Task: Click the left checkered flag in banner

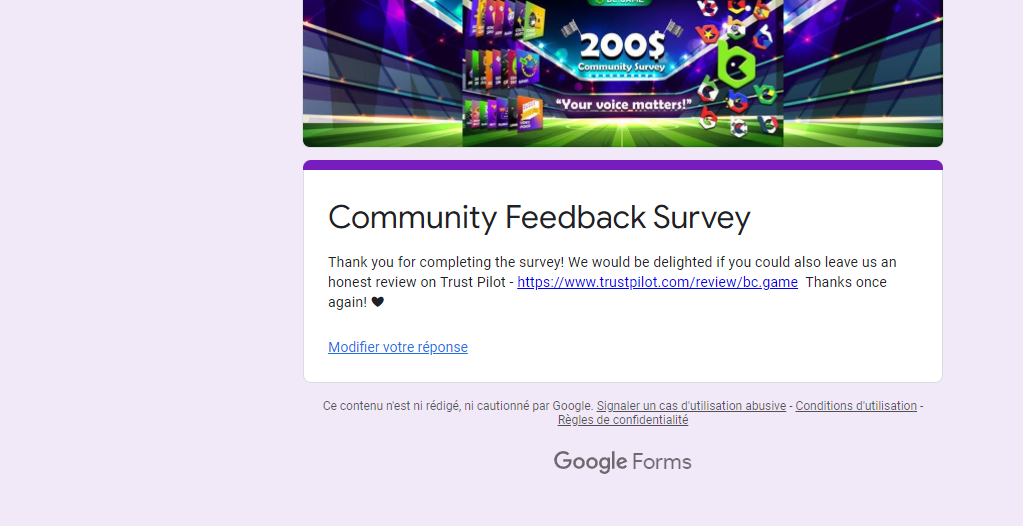Action: click(x=571, y=29)
